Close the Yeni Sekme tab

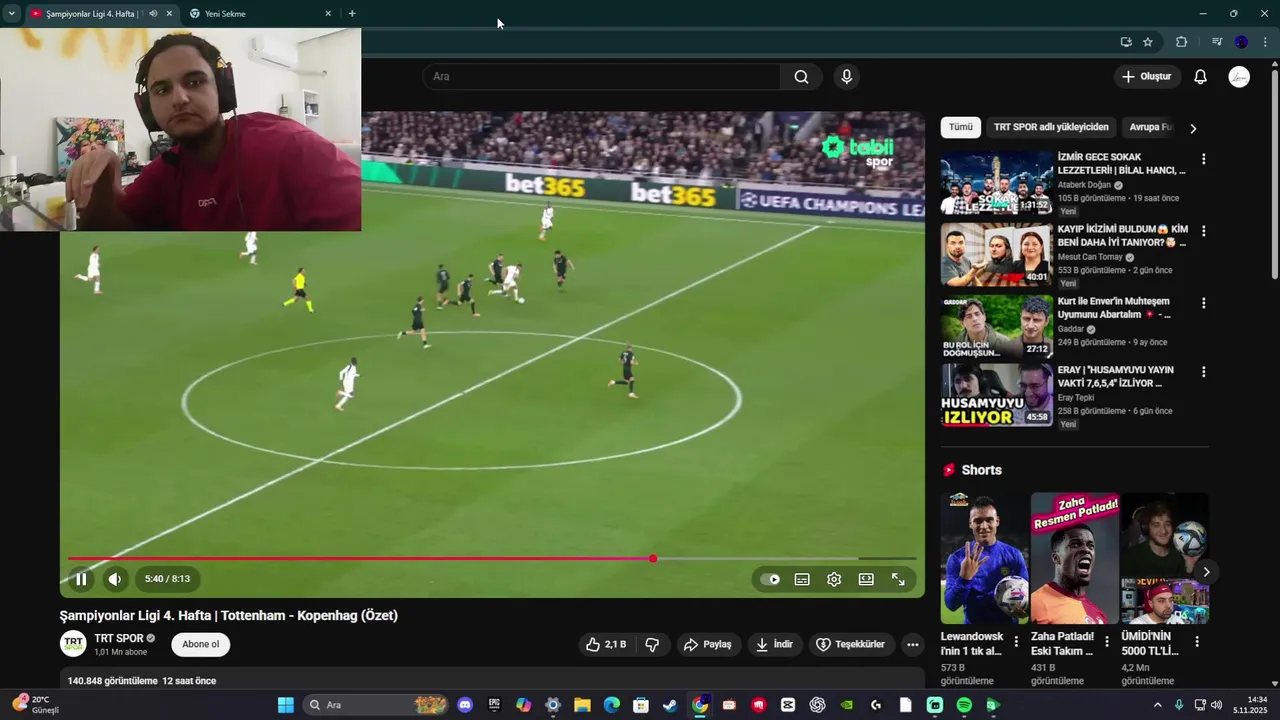click(x=328, y=14)
